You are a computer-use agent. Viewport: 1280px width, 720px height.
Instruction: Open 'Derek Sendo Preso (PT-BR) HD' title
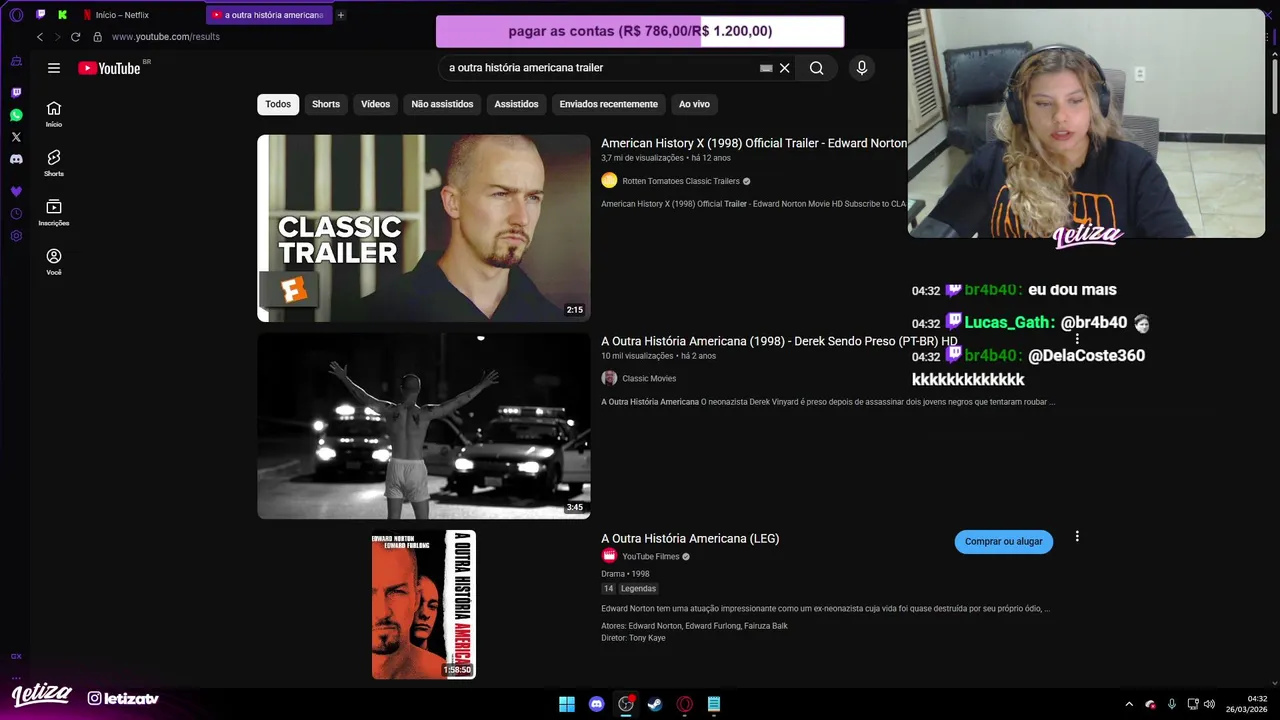point(779,341)
